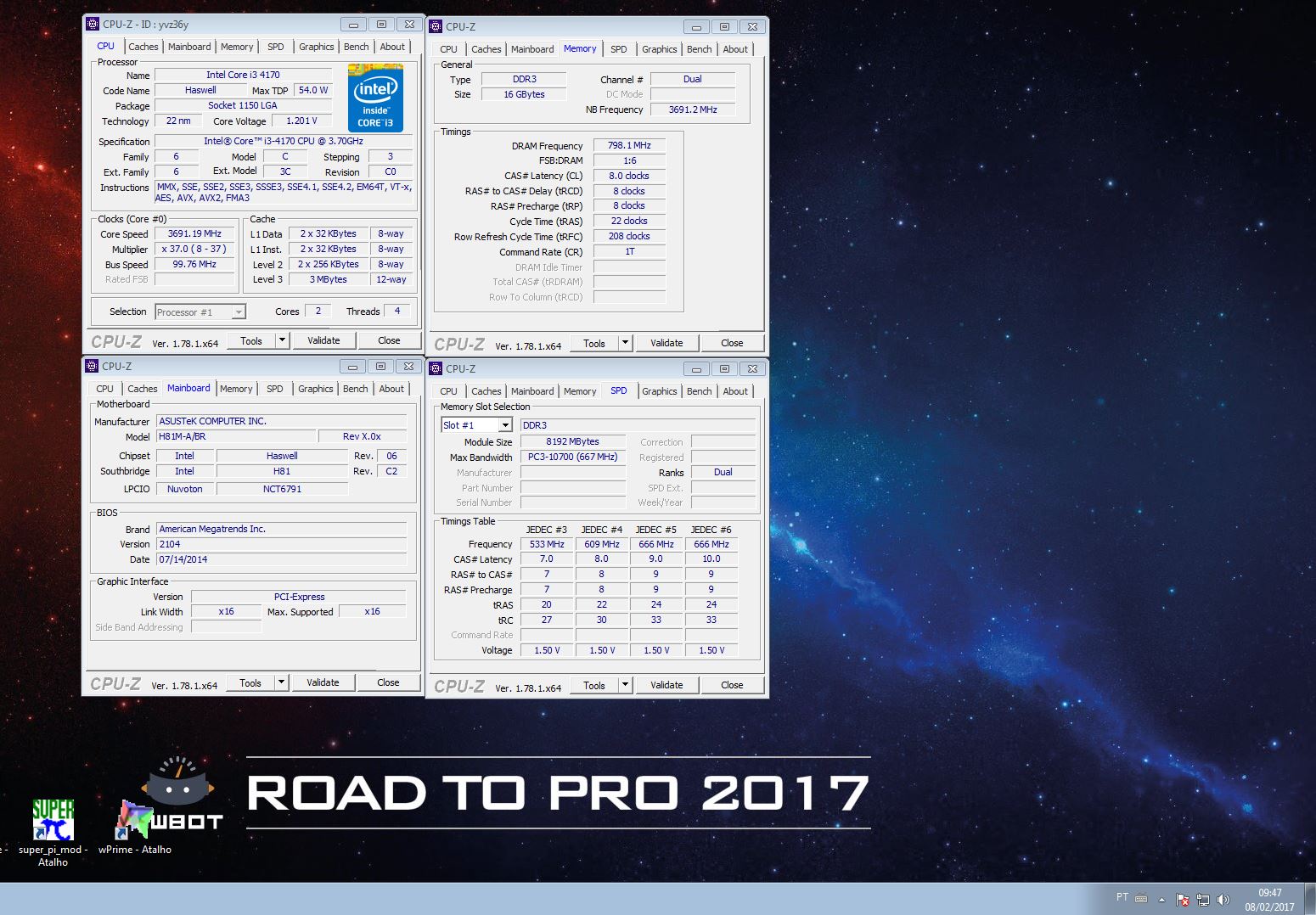The height and width of the screenshot is (915, 1316).
Task: Click BIOS Date 07/14/2014 field
Action: 282,559
